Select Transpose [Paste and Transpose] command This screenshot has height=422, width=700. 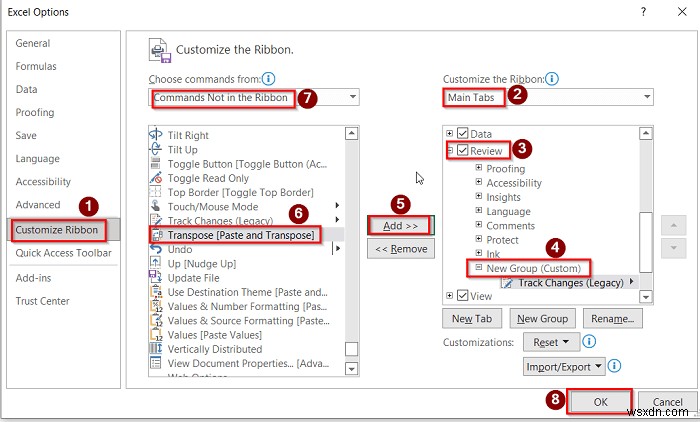tap(241, 235)
